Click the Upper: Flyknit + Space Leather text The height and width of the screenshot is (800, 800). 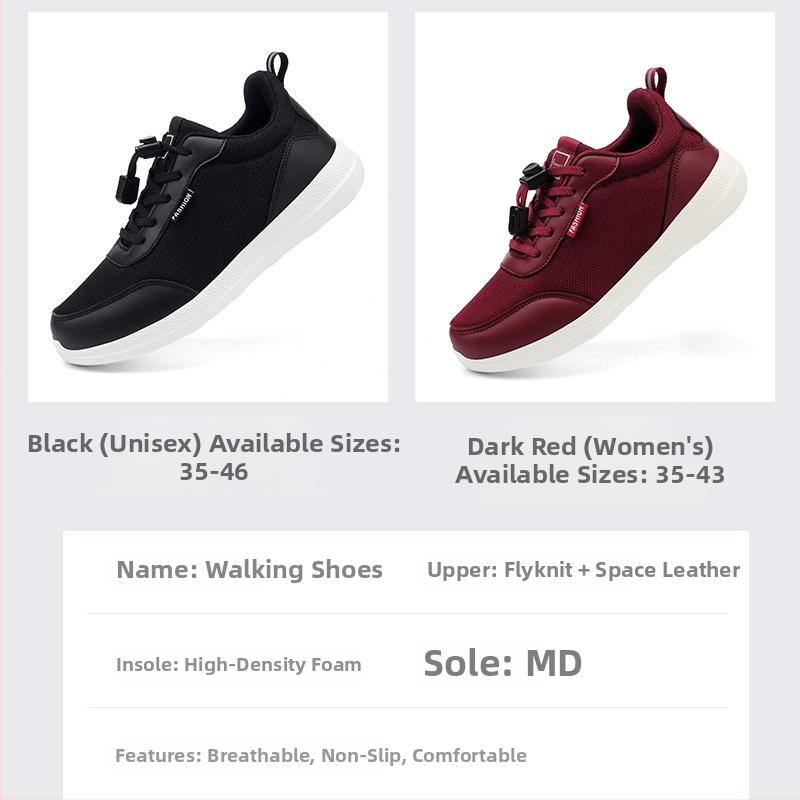[x=583, y=570]
